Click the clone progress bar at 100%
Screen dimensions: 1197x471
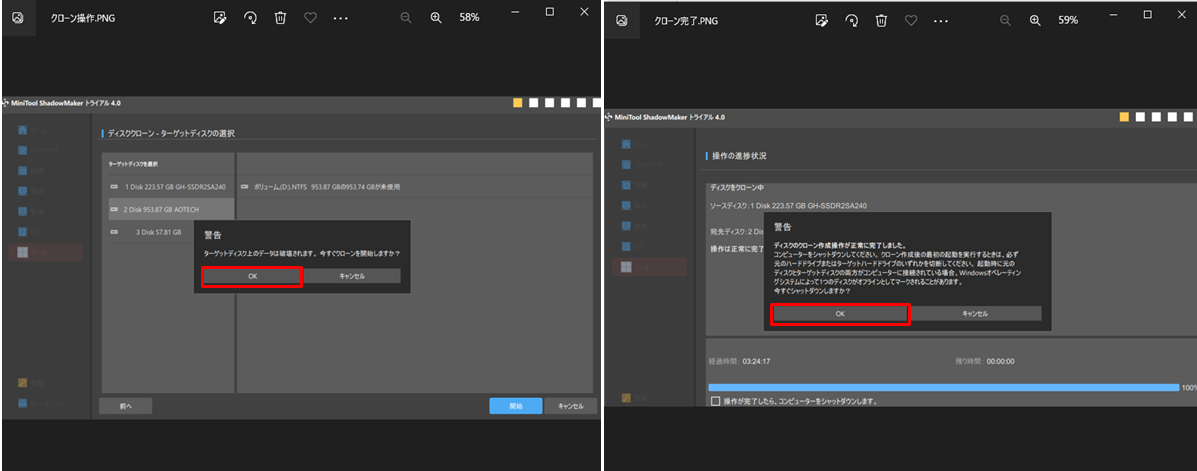[944, 388]
